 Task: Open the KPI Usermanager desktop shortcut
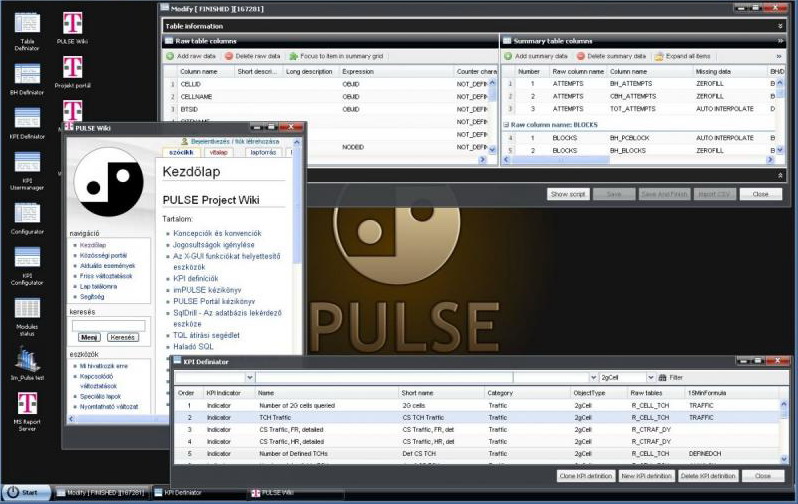click(x=27, y=166)
